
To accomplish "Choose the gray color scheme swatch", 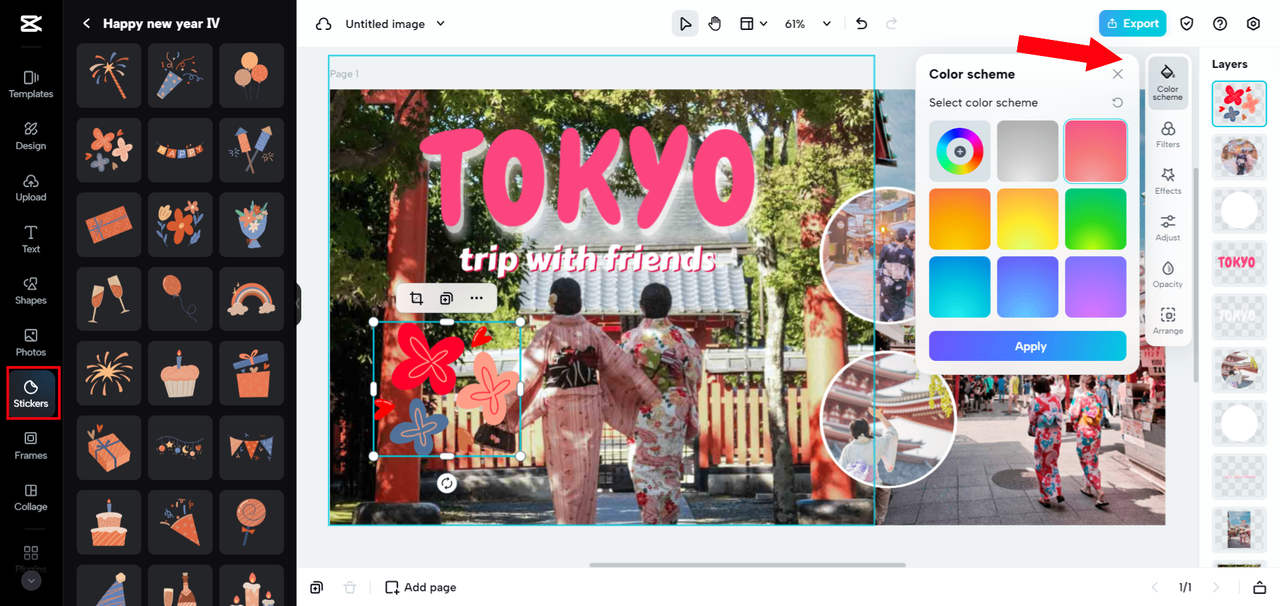I will 1028,151.
